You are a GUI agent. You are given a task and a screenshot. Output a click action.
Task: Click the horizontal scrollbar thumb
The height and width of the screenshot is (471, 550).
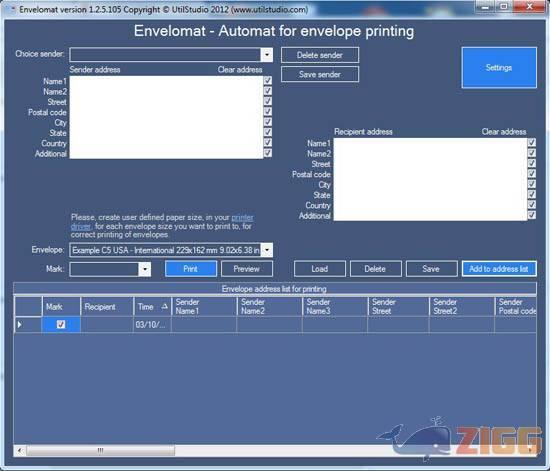100,450
